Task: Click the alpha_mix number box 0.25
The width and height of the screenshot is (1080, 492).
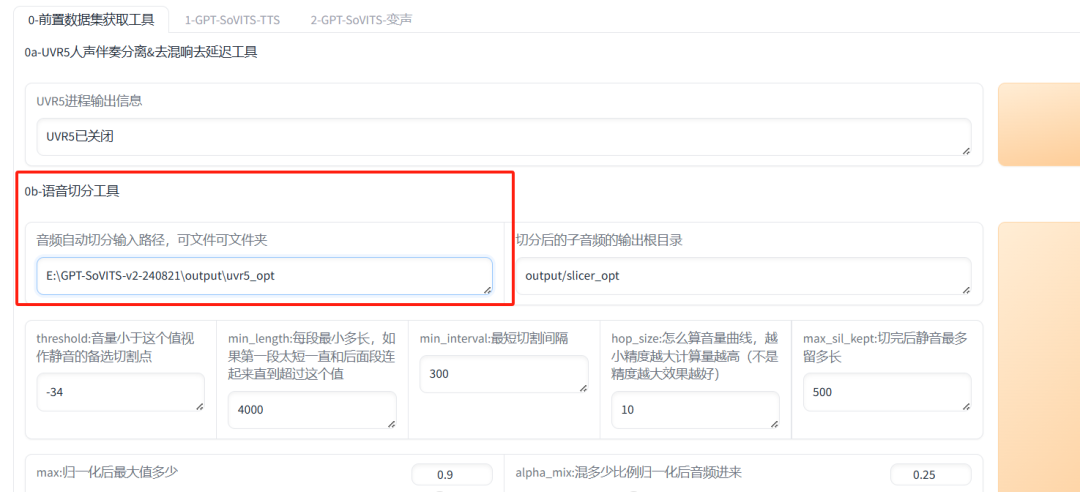Action: (931, 475)
